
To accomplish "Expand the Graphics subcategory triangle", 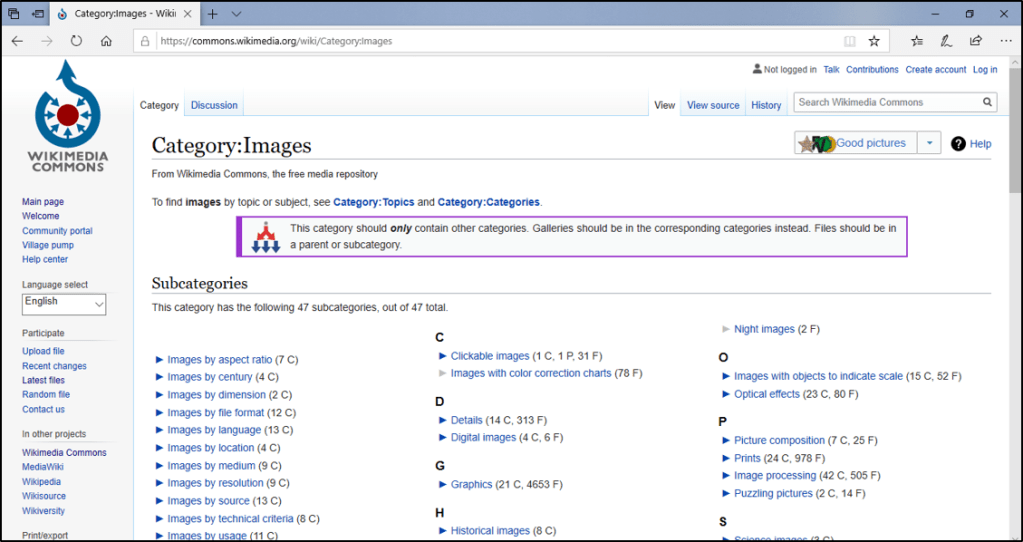I will [443, 485].
